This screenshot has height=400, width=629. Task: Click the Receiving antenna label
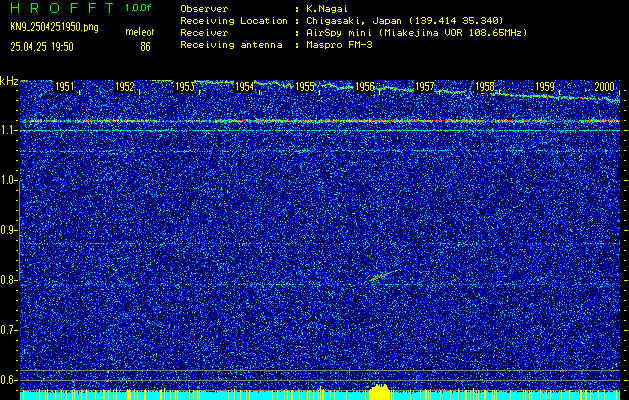pyautogui.click(x=231, y=45)
